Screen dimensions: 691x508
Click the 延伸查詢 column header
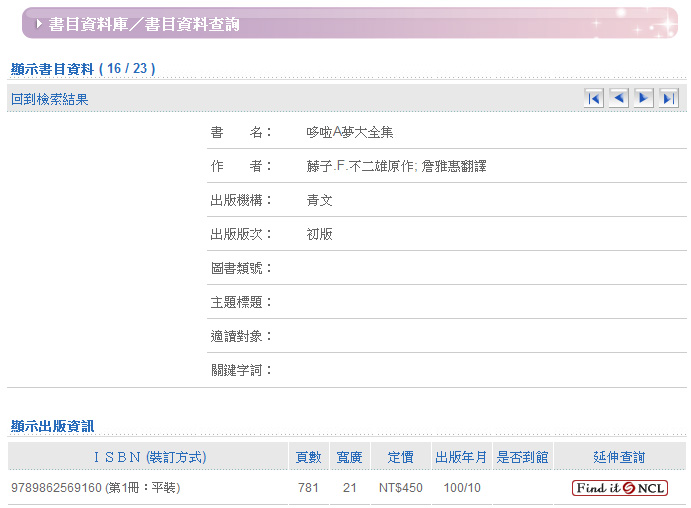pos(619,457)
